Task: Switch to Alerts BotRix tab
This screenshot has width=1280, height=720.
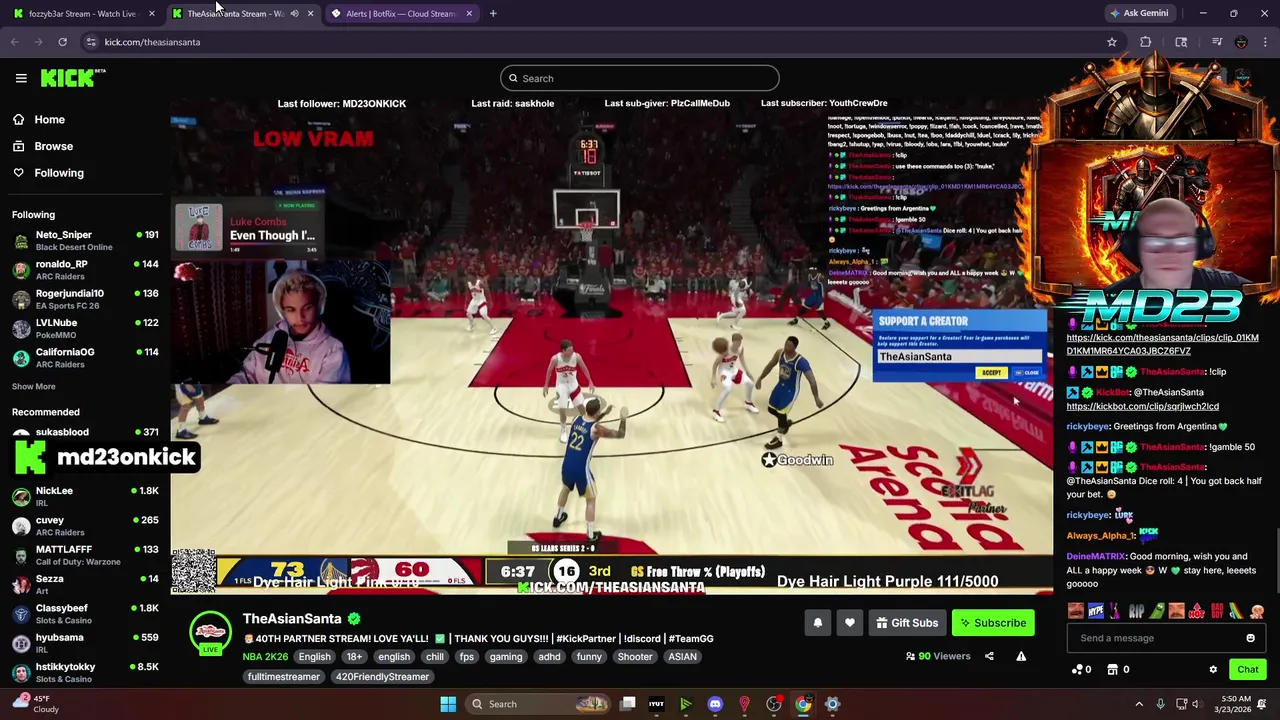Action: (x=400, y=14)
